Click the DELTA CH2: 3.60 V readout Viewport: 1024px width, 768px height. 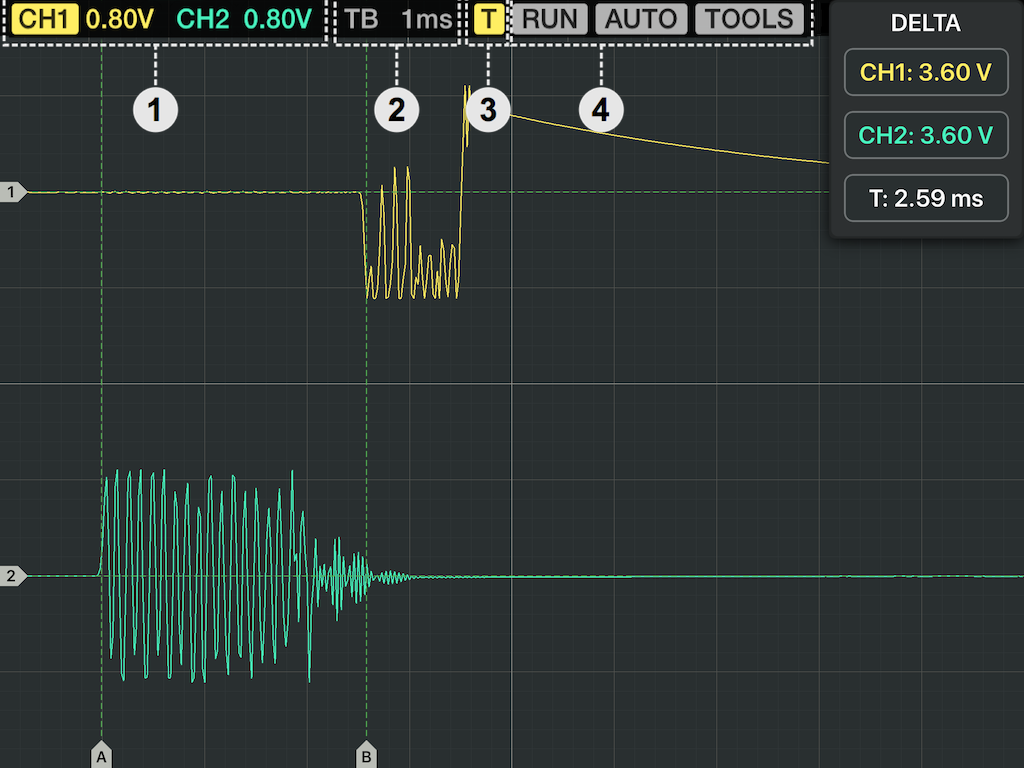pos(925,135)
